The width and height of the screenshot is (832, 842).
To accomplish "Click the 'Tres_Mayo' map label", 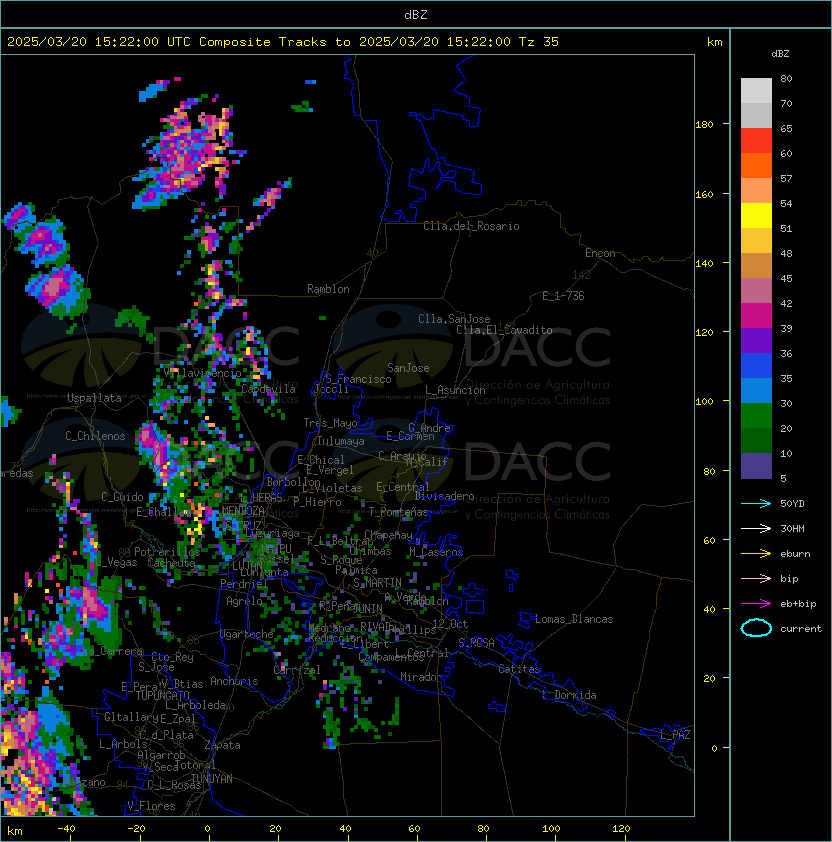I will [x=330, y=423].
